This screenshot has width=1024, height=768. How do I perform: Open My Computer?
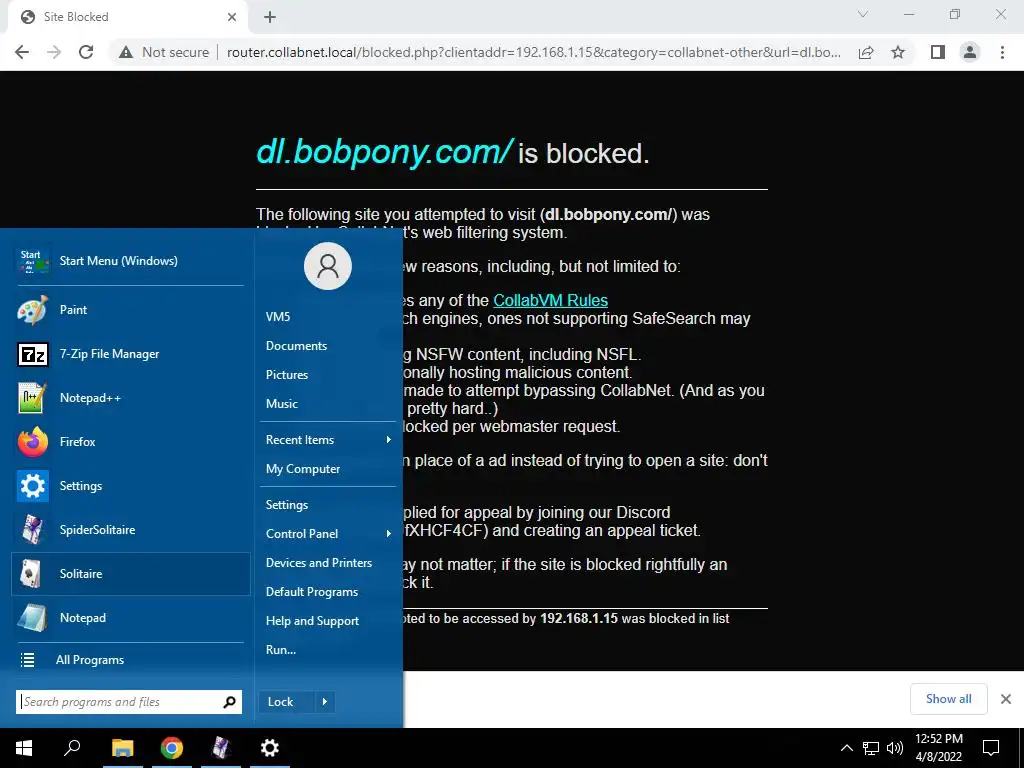tap(328, 469)
